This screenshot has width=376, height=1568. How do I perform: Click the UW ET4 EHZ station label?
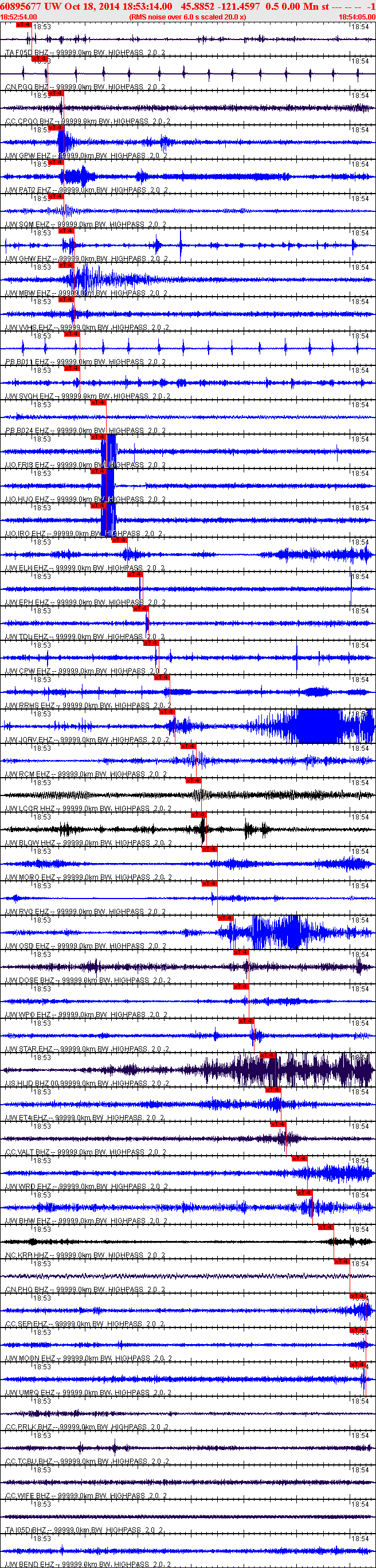[x=28, y=1118]
